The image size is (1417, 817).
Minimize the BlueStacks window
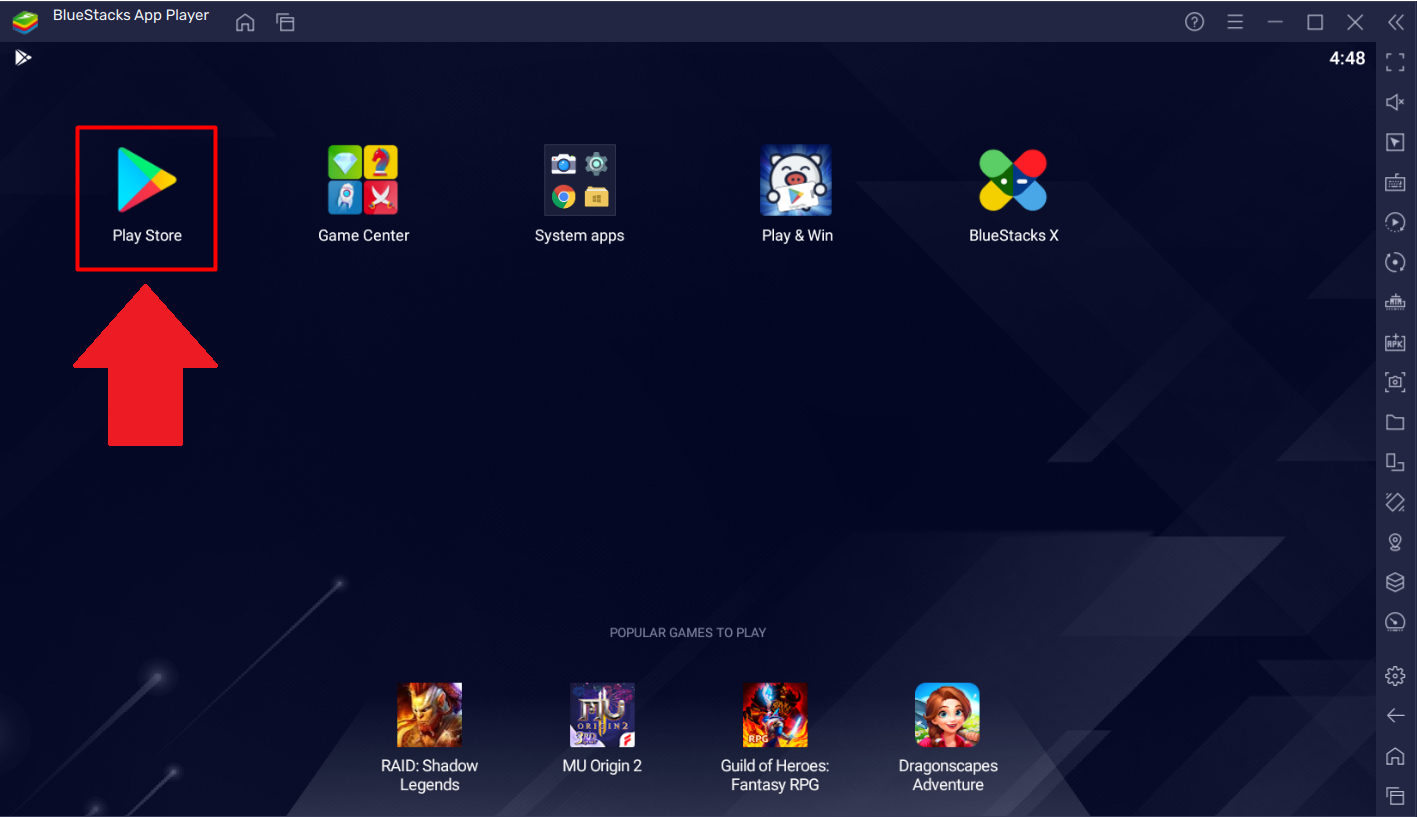pos(1275,22)
